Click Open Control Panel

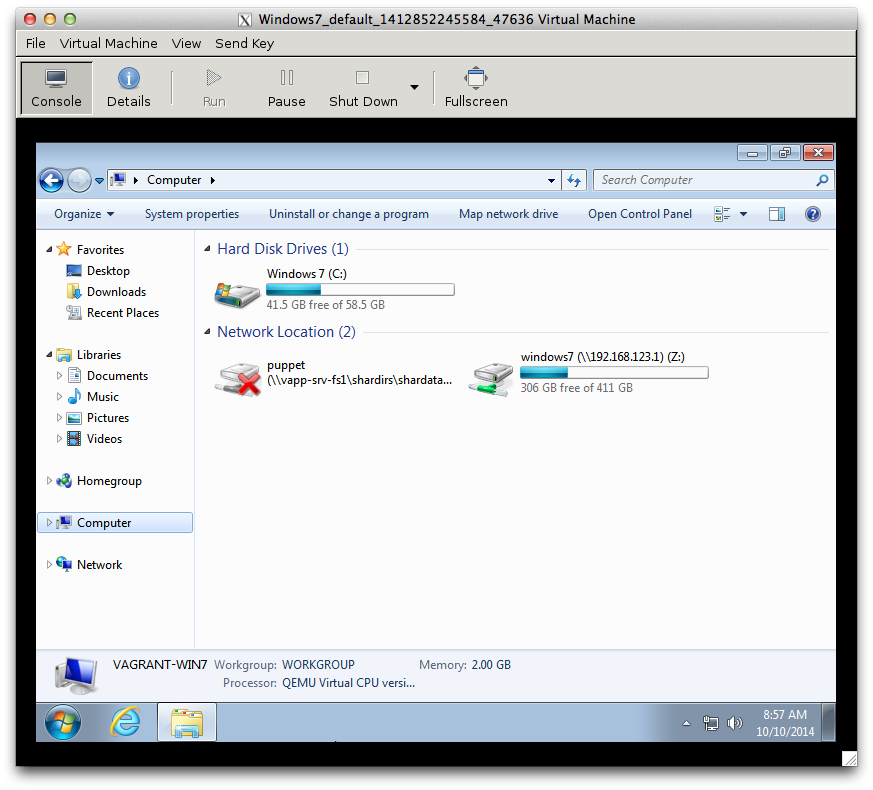pos(640,214)
